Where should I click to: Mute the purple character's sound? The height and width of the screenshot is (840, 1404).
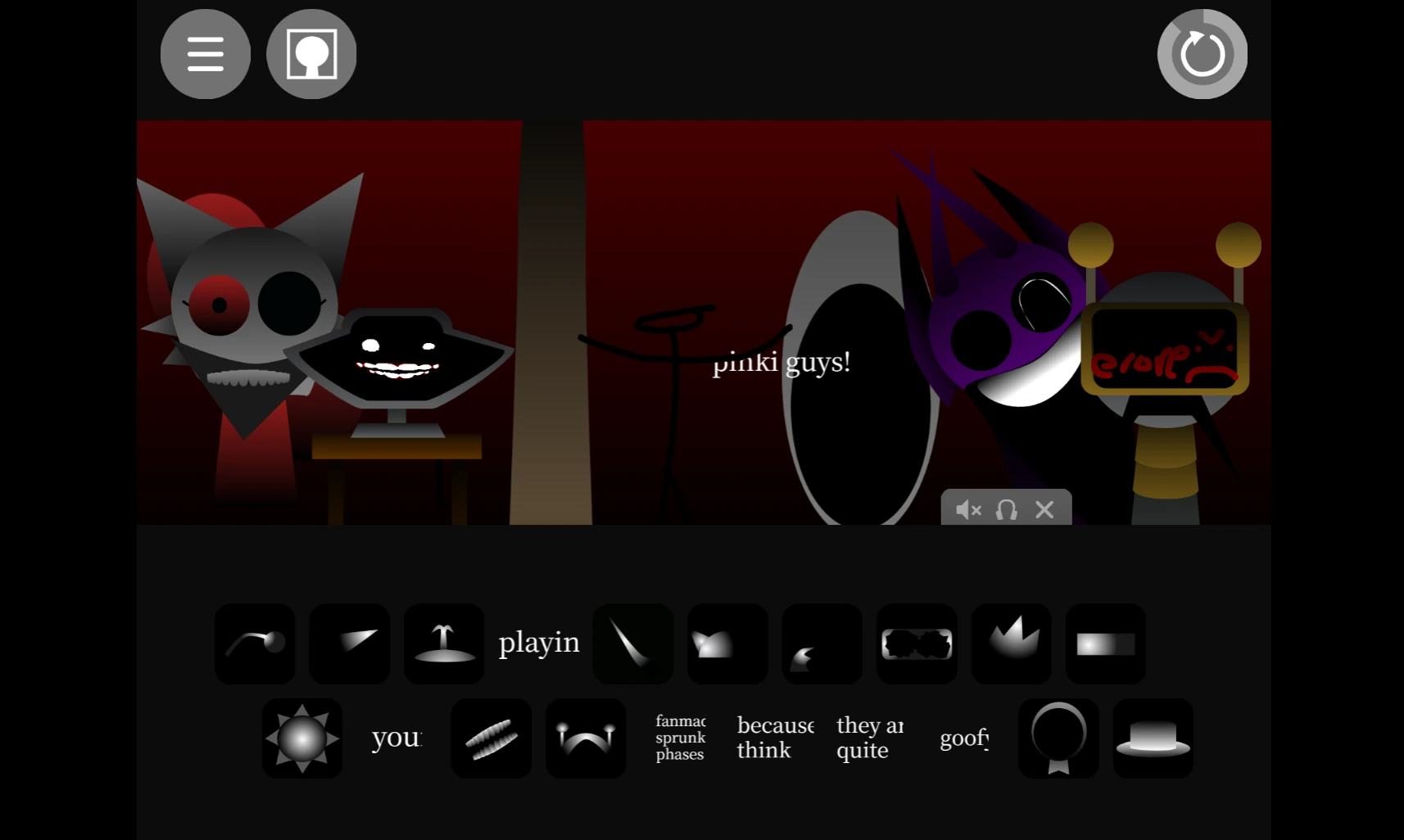968,510
